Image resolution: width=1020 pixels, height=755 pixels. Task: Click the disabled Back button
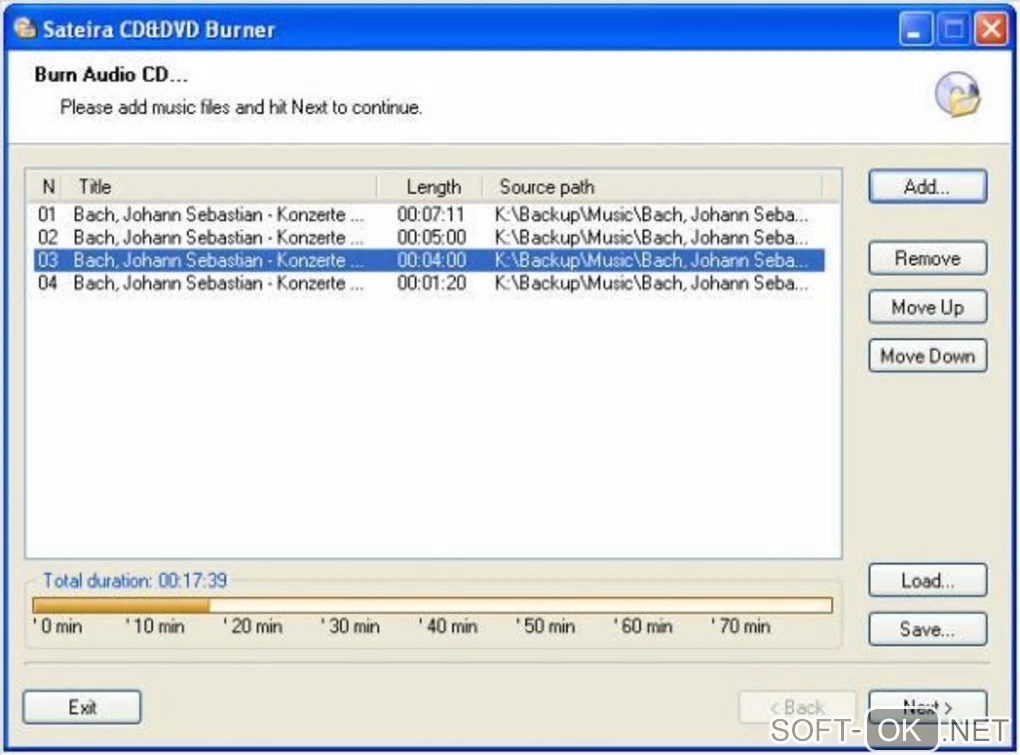(x=797, y=707)
